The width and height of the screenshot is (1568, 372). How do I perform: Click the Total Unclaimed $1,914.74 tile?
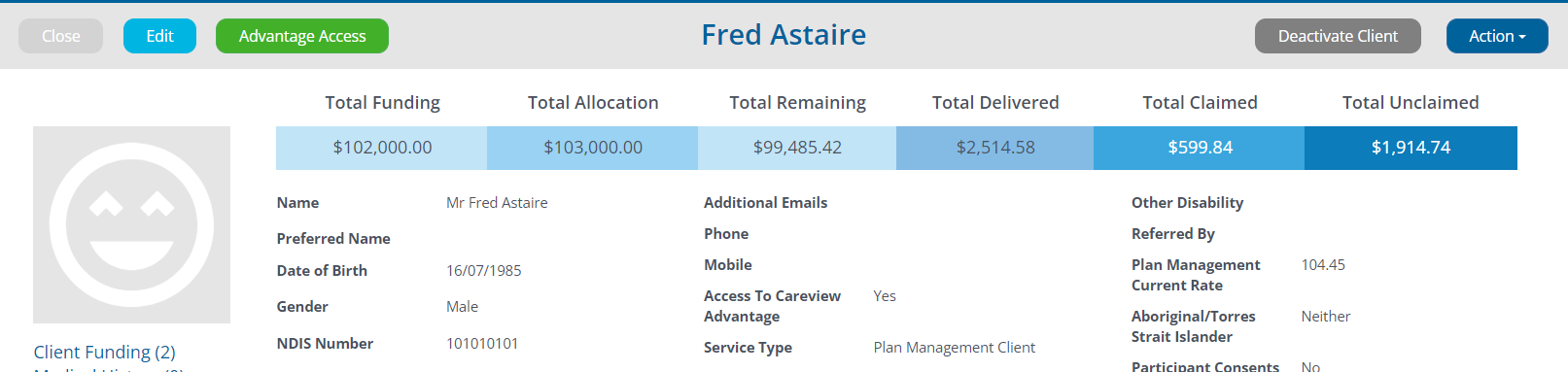point(1411,148)
